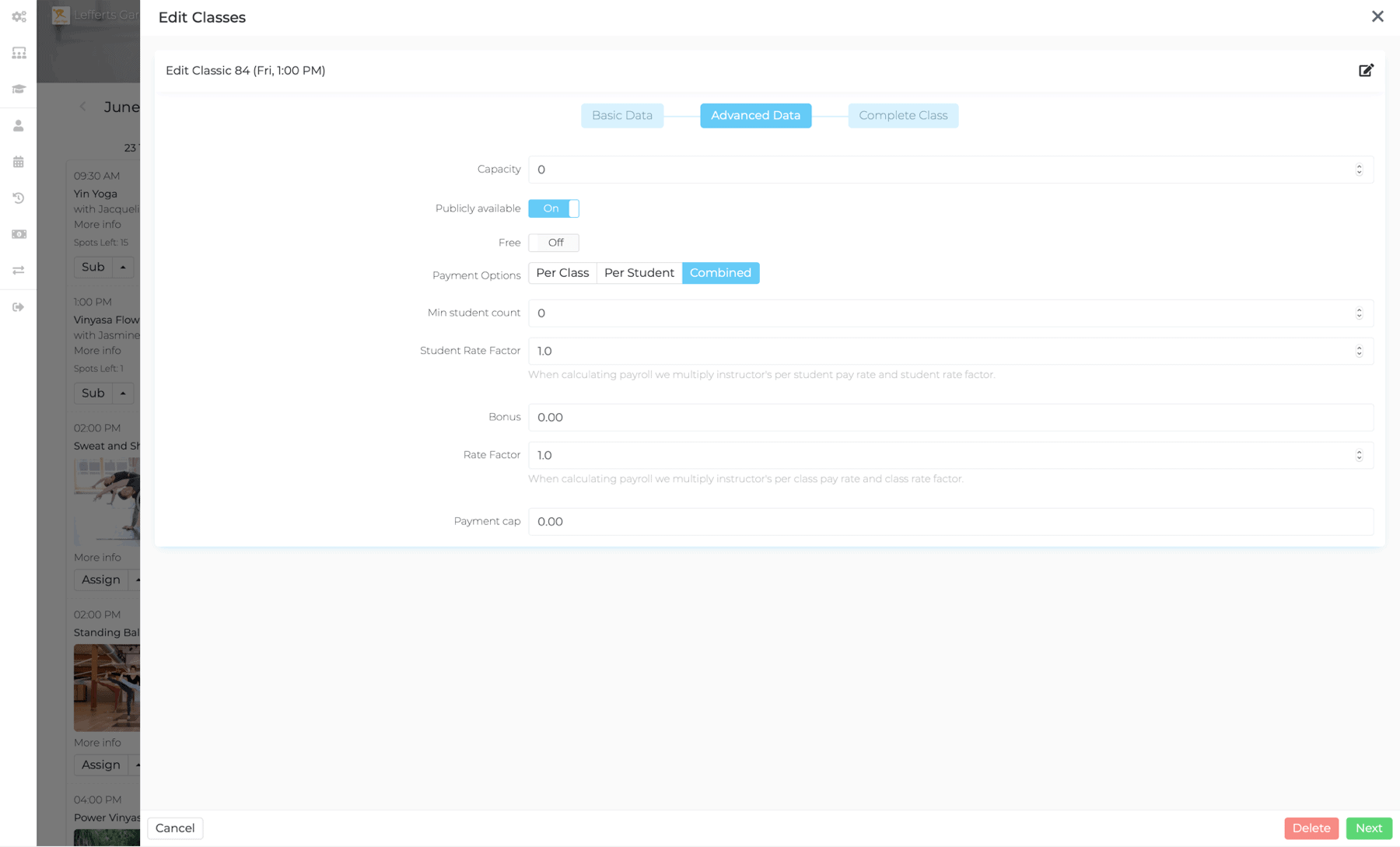Open the swap arrows icon in sidebar
Viewport: 1400px width, 847px height.
pos(19,270)
